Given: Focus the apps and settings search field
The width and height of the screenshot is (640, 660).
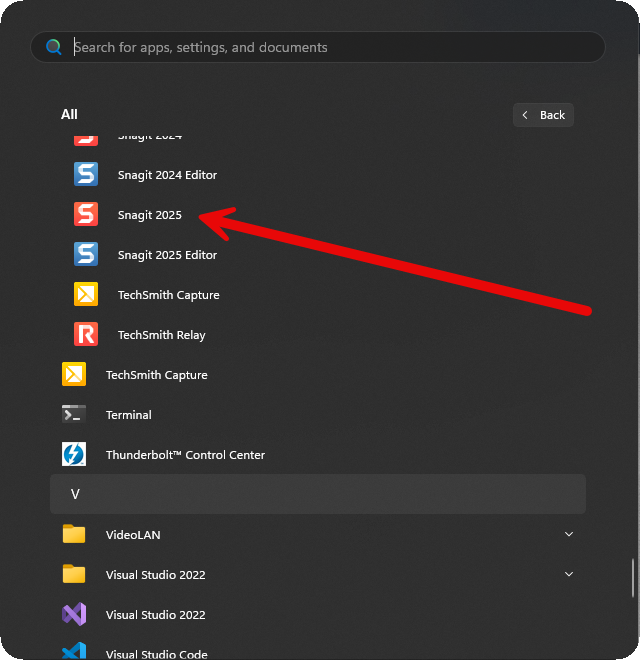Looking at the screenshot, I should coord(330,47).
